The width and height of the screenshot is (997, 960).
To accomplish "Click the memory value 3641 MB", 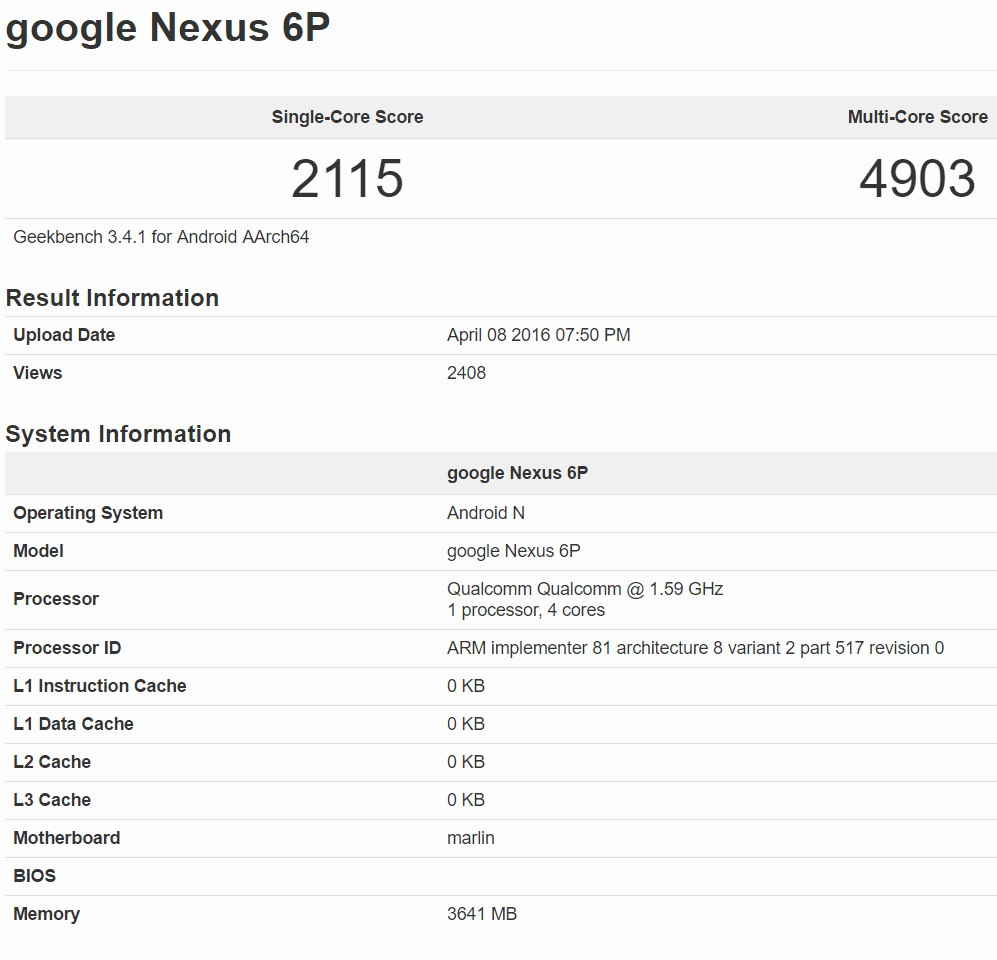I will [482, 914].
